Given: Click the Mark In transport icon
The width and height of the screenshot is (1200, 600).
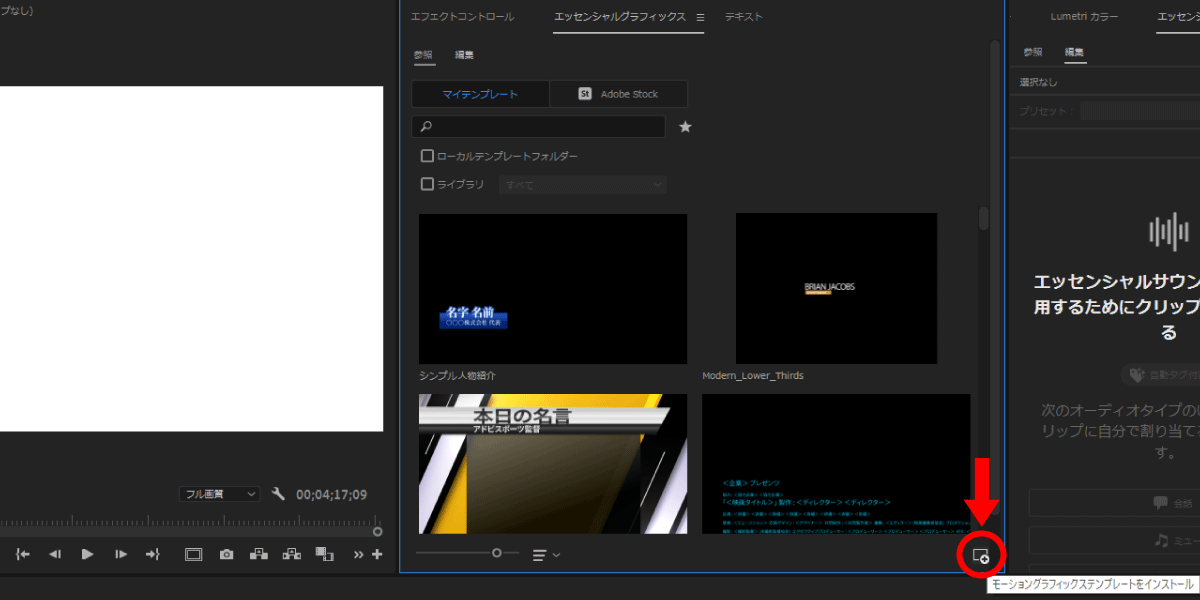Looking at the screenshot, I should pyautogui.click(x=23, y=554).
